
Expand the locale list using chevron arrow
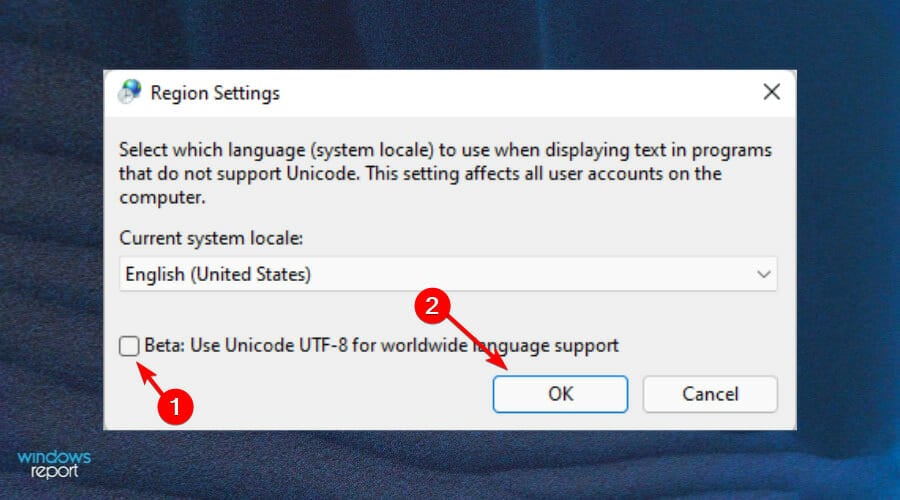tap(763, 274)
